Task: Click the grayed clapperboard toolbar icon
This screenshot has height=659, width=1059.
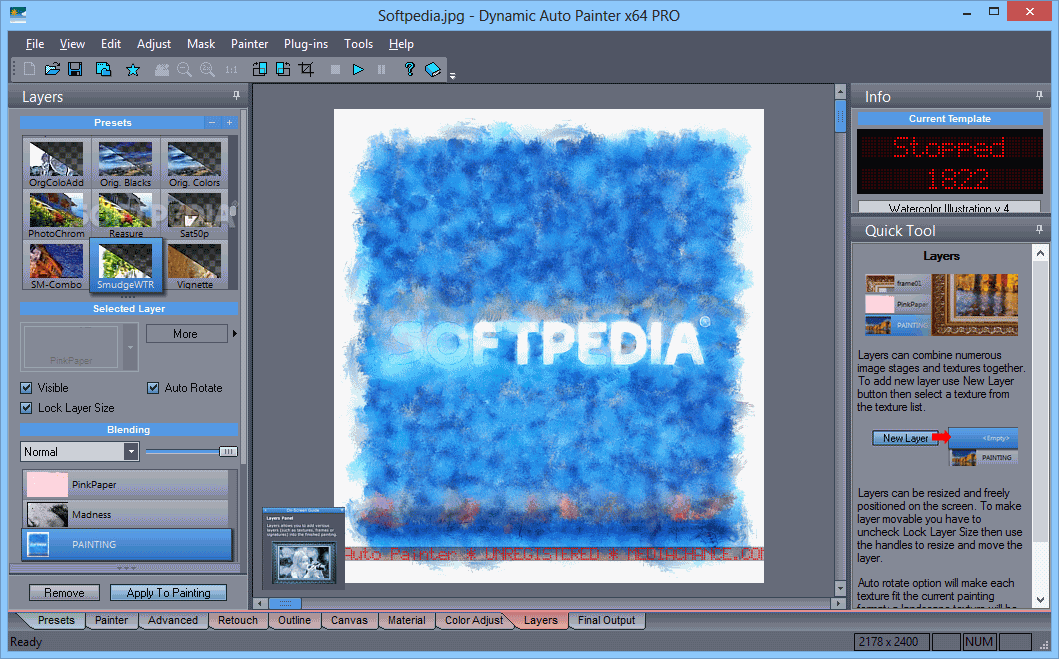Action: (x=161, y=70)
